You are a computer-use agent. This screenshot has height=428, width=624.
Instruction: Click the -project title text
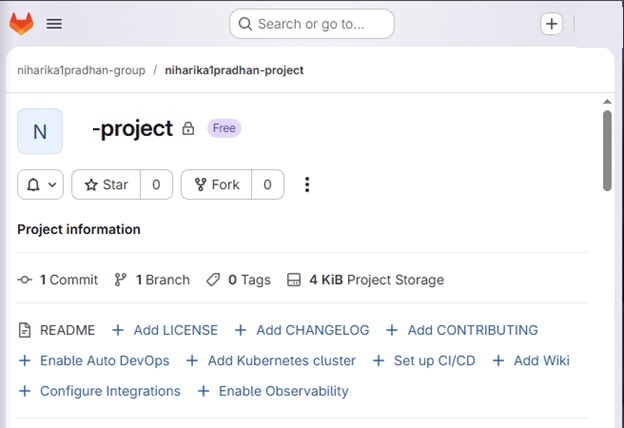coord(133,129)
